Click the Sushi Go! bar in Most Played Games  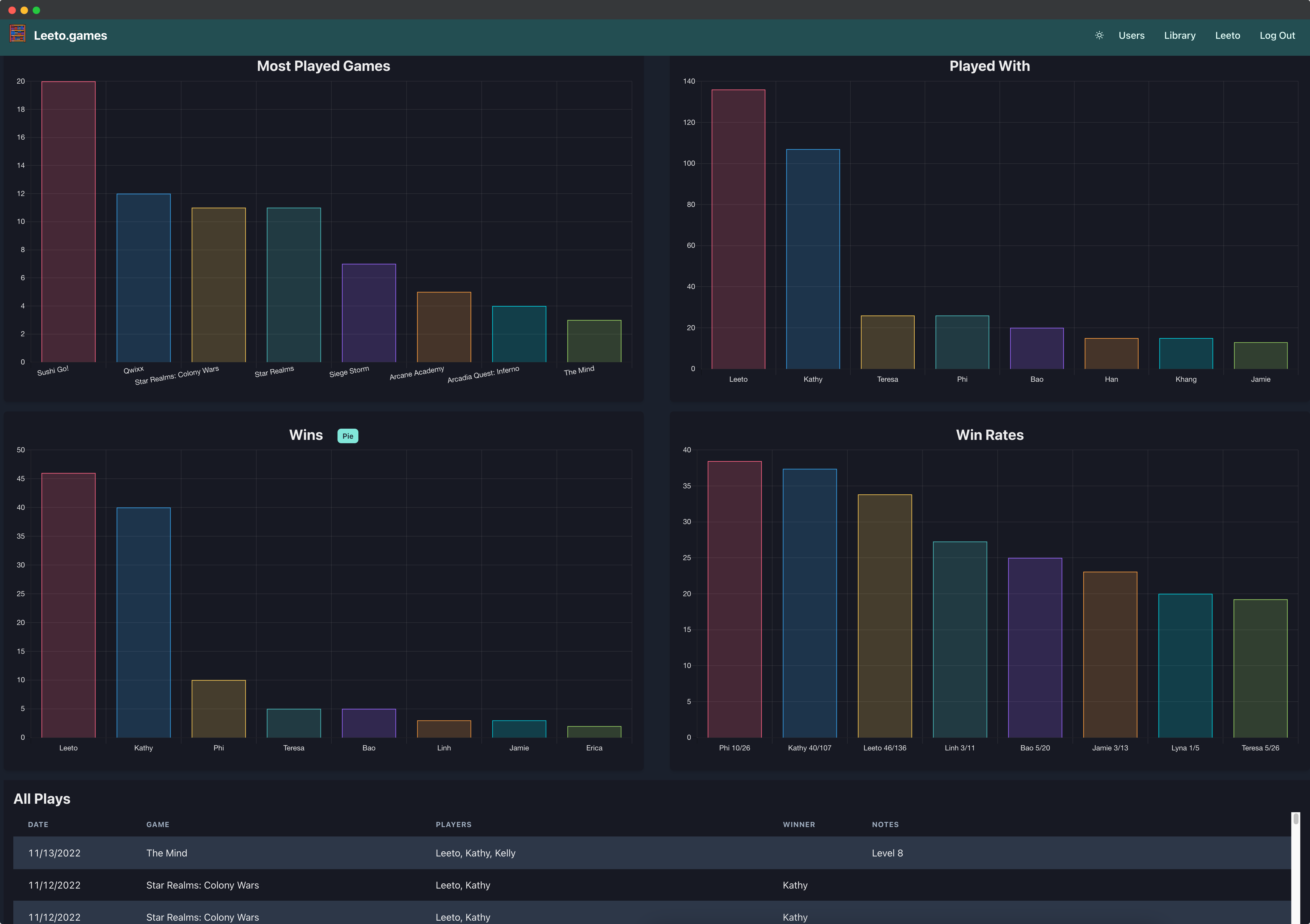[x=68, y=222]
